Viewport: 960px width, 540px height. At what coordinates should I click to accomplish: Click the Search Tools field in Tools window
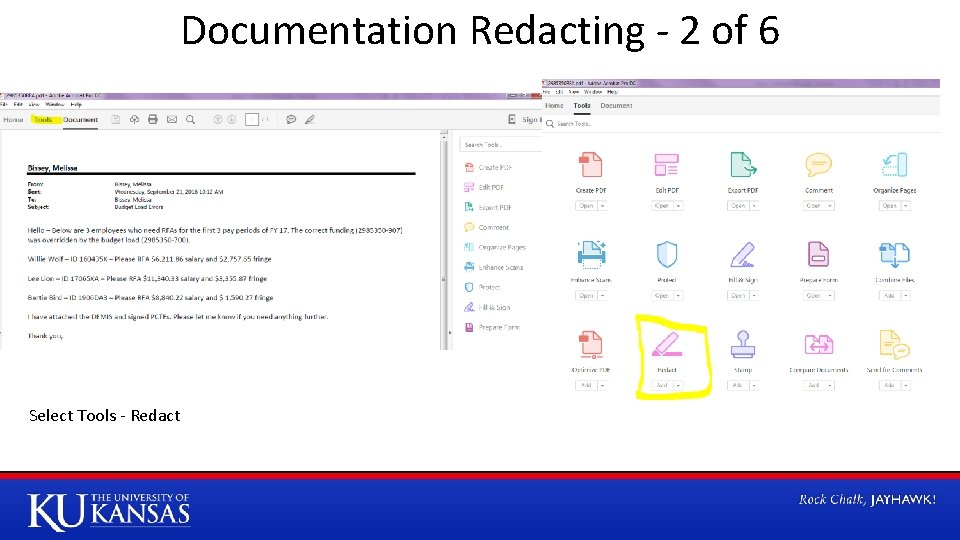point(741,124)
